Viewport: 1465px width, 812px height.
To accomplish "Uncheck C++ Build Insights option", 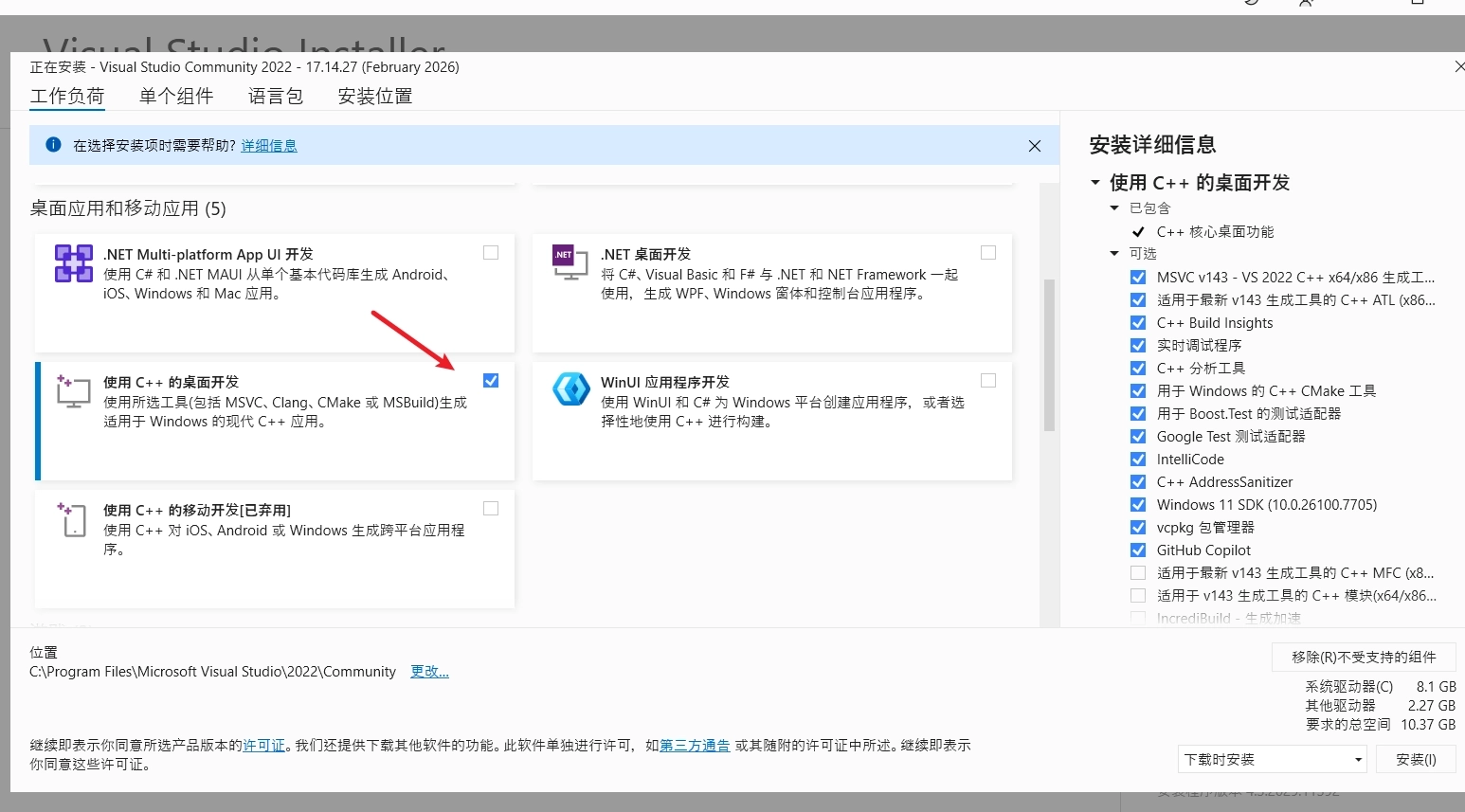I will (x=1138, y=323).
